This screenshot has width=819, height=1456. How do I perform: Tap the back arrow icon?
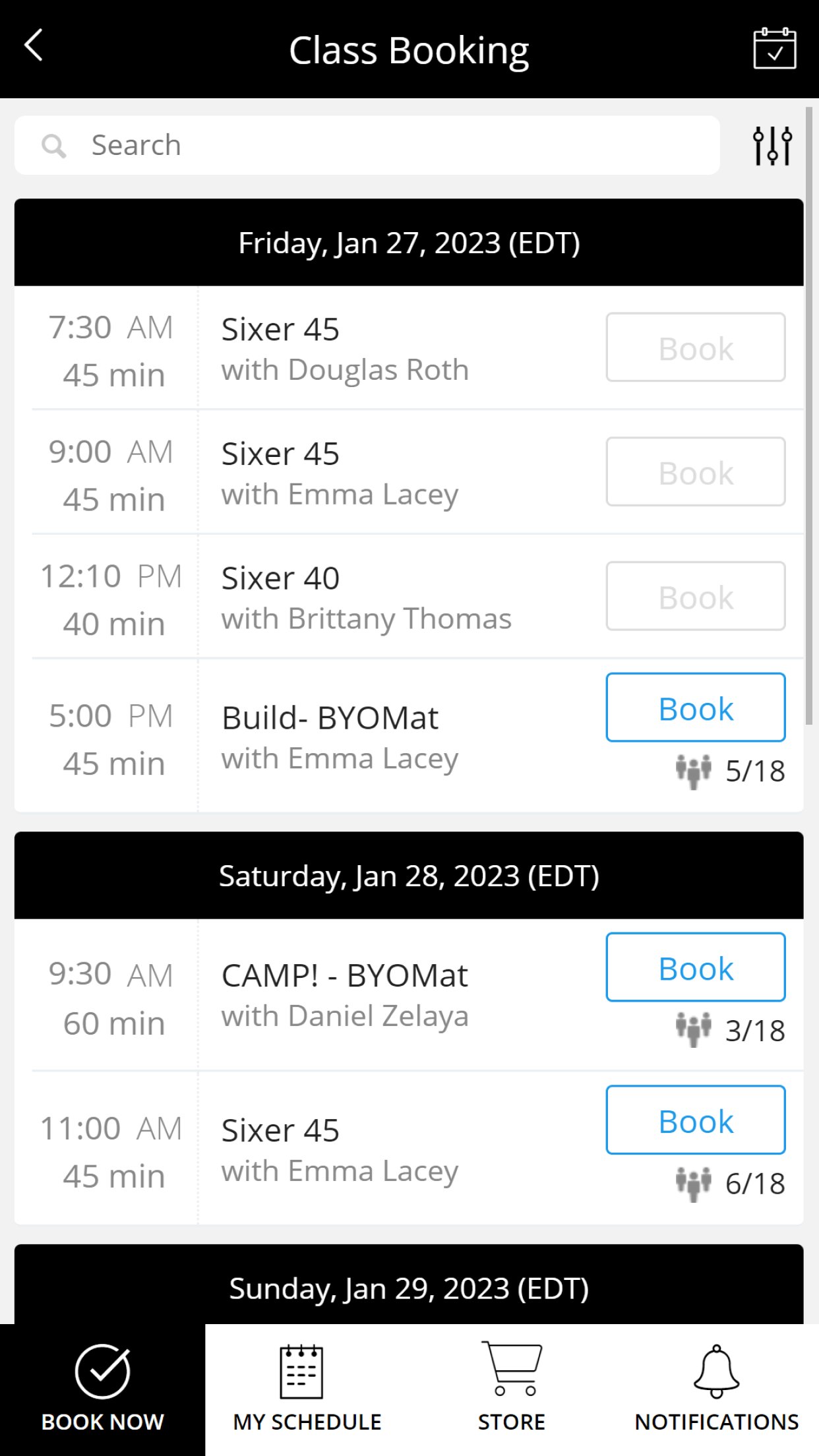pyautogui.click(x=34, y=46)
